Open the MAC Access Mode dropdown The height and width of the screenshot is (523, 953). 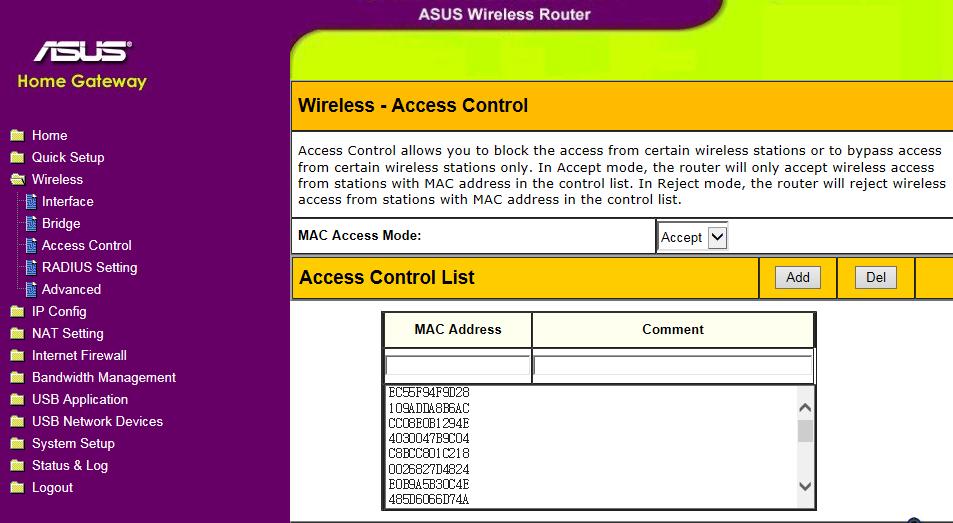click(693, 237)
